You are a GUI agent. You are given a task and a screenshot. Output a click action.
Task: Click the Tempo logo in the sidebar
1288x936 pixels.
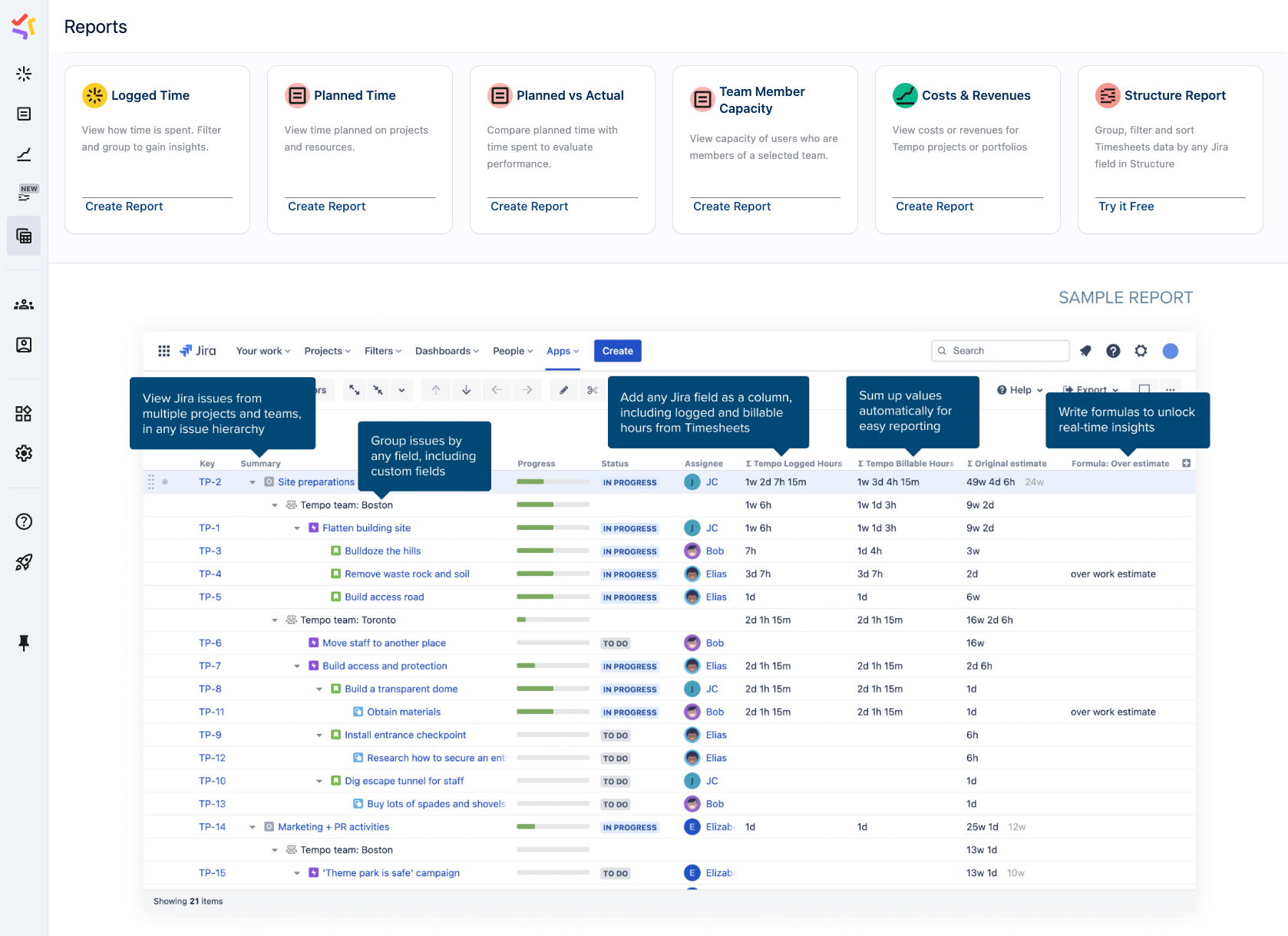(x=24, y=26)
